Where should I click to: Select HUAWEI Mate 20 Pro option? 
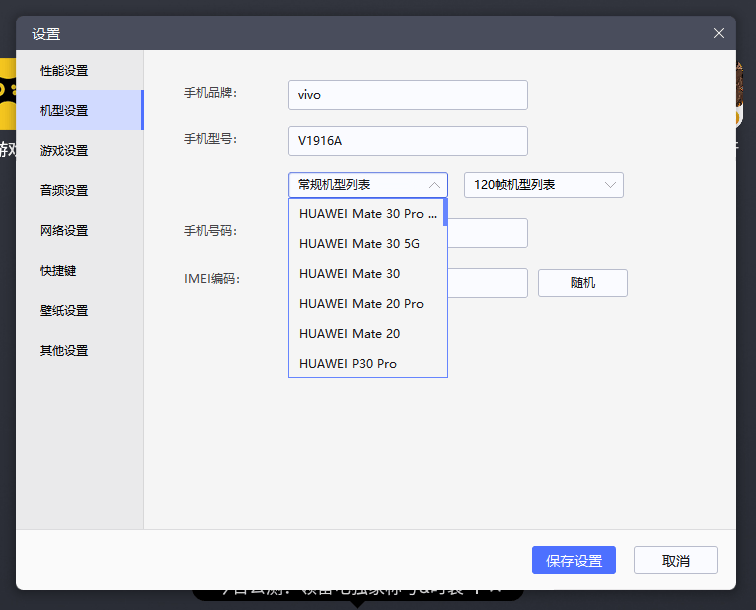(366, 304)
